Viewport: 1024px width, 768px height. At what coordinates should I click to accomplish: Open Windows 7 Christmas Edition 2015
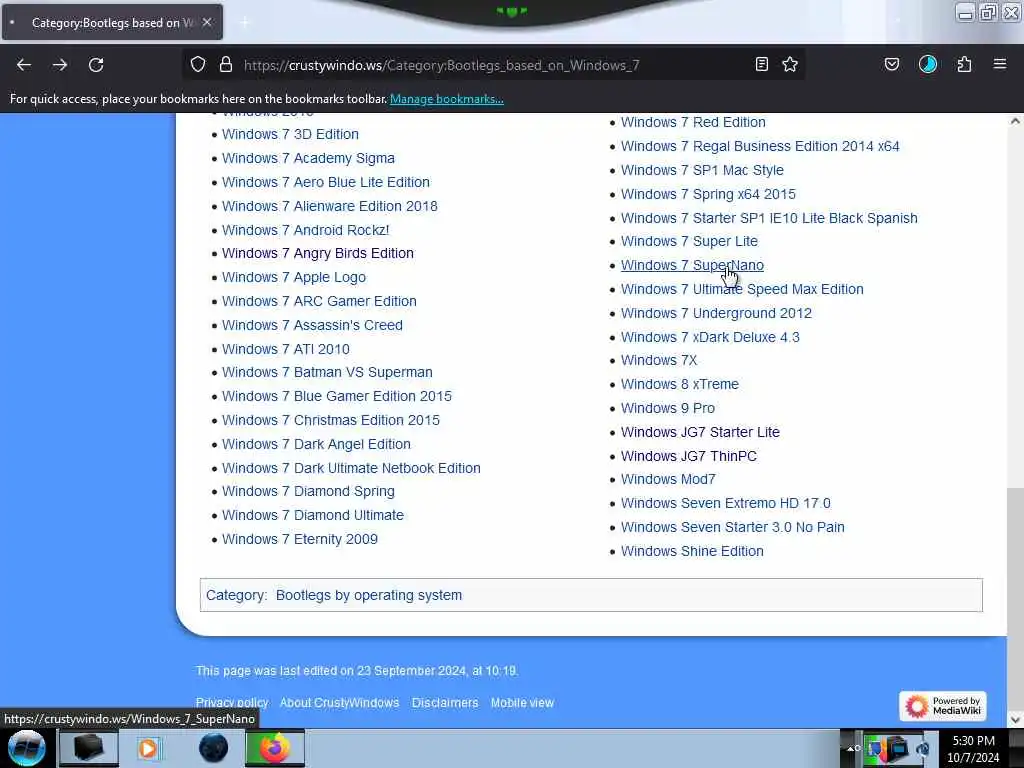[x=331, y=421]
